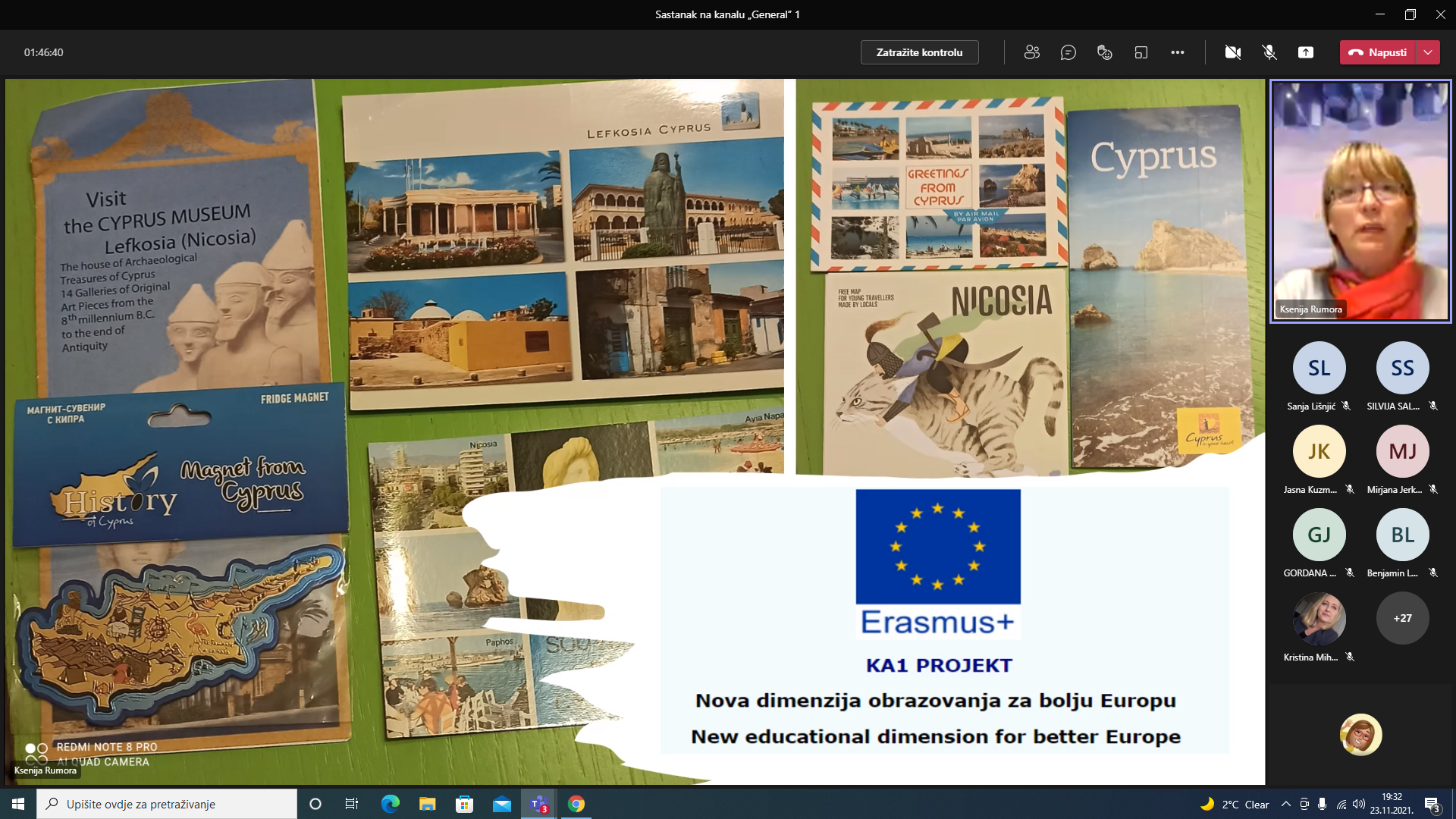Click taskbar search field Upišite ovdje
This screenshot has height=819, width=1456.
pos(167,804)
